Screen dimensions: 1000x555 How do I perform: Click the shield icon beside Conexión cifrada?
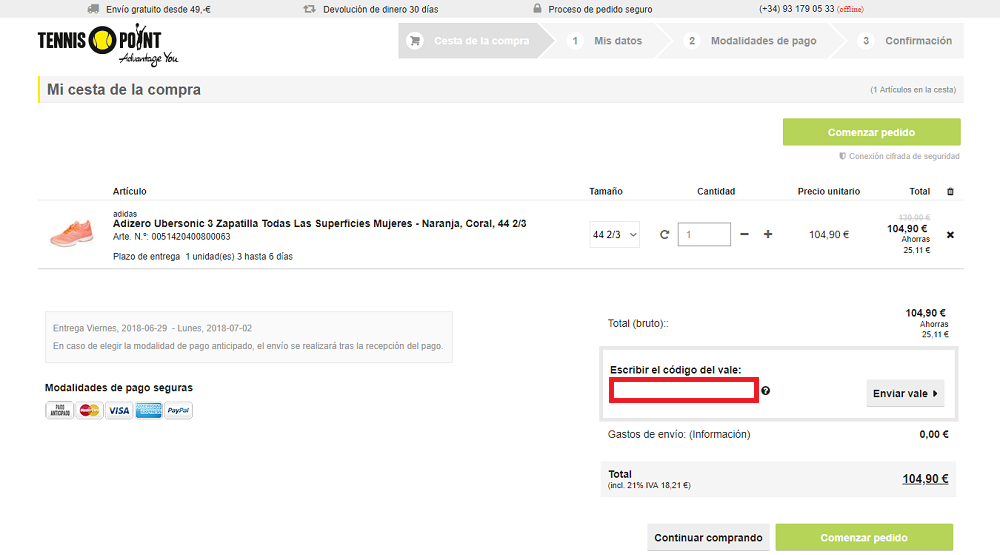842,156
